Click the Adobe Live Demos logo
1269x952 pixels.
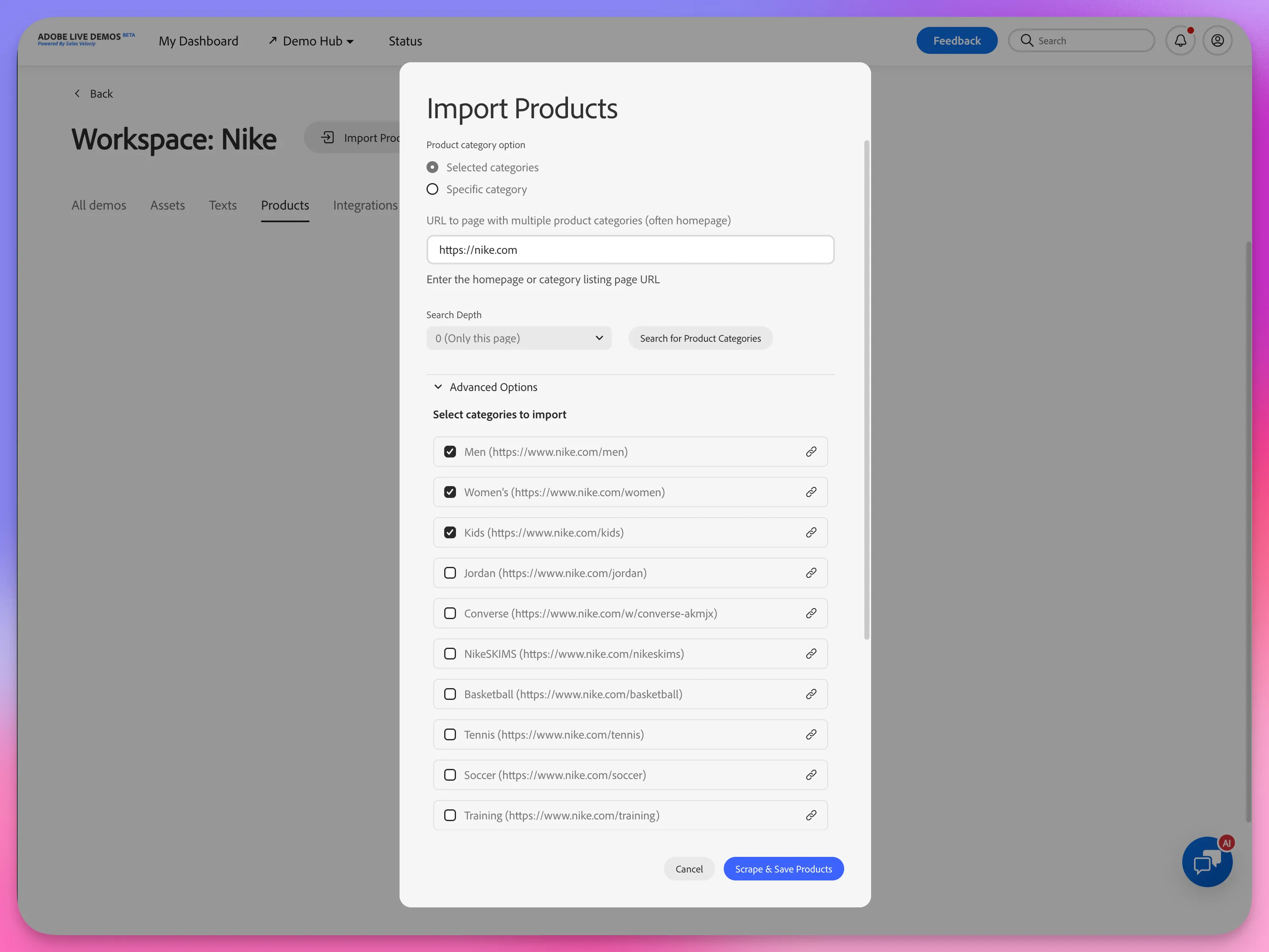coord(86,39)
